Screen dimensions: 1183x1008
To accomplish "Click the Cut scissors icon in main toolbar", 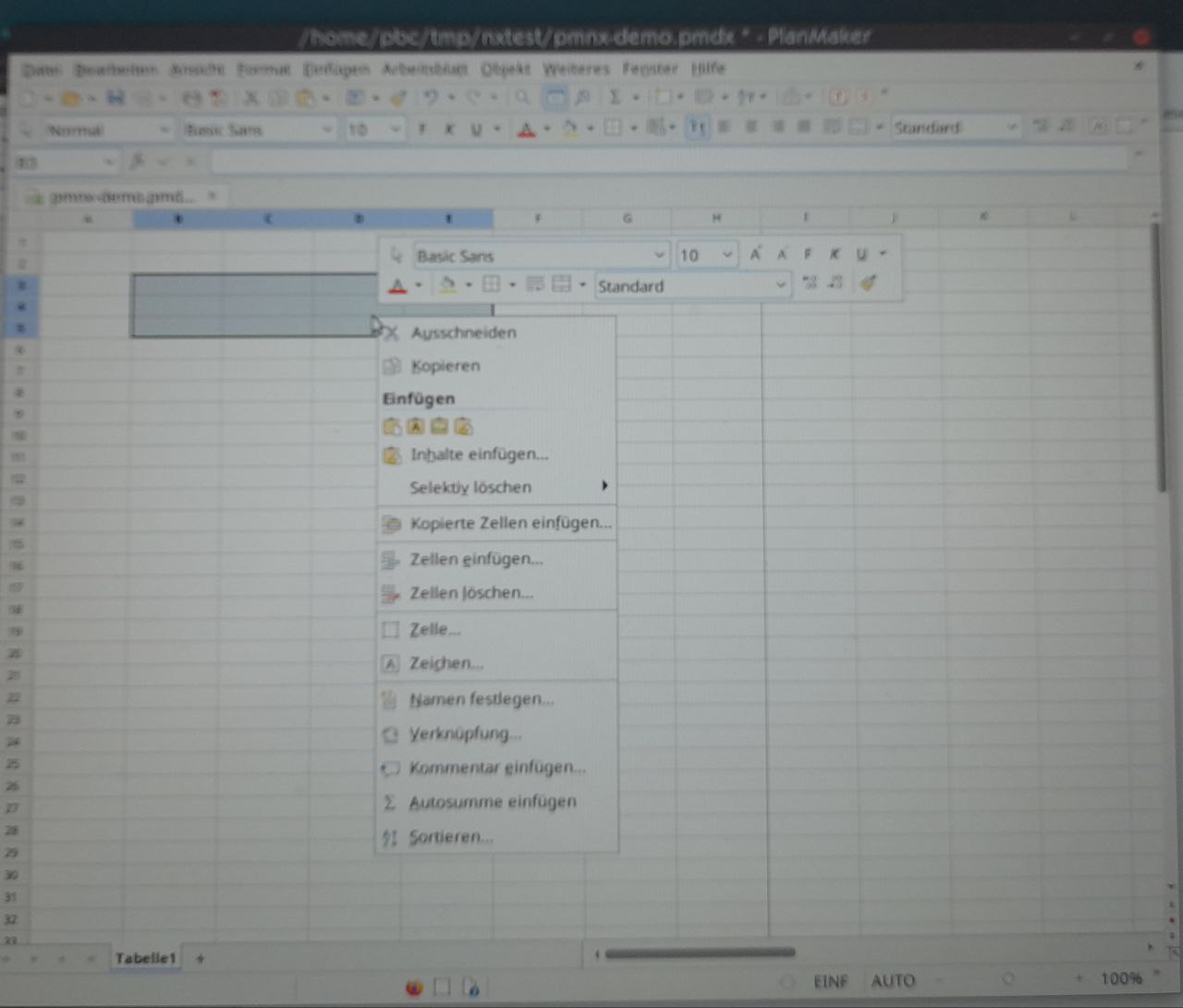I will (250, 97).
